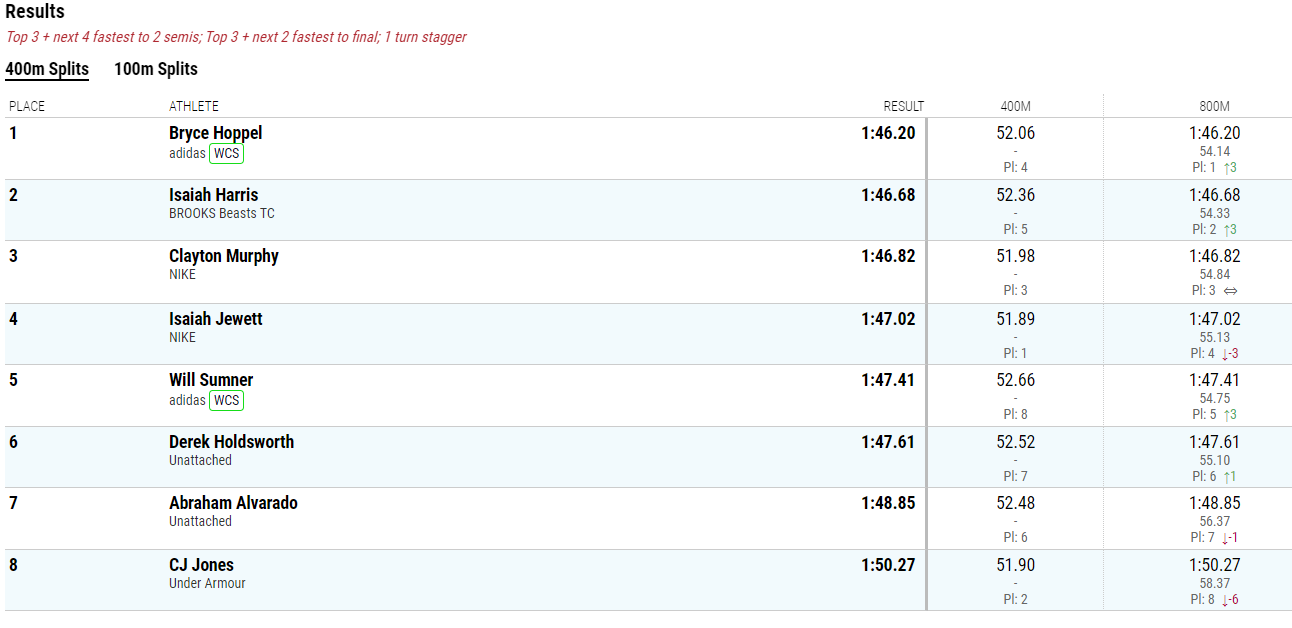Open Bryce Hoppel's athlete profile

click(215, 133)
